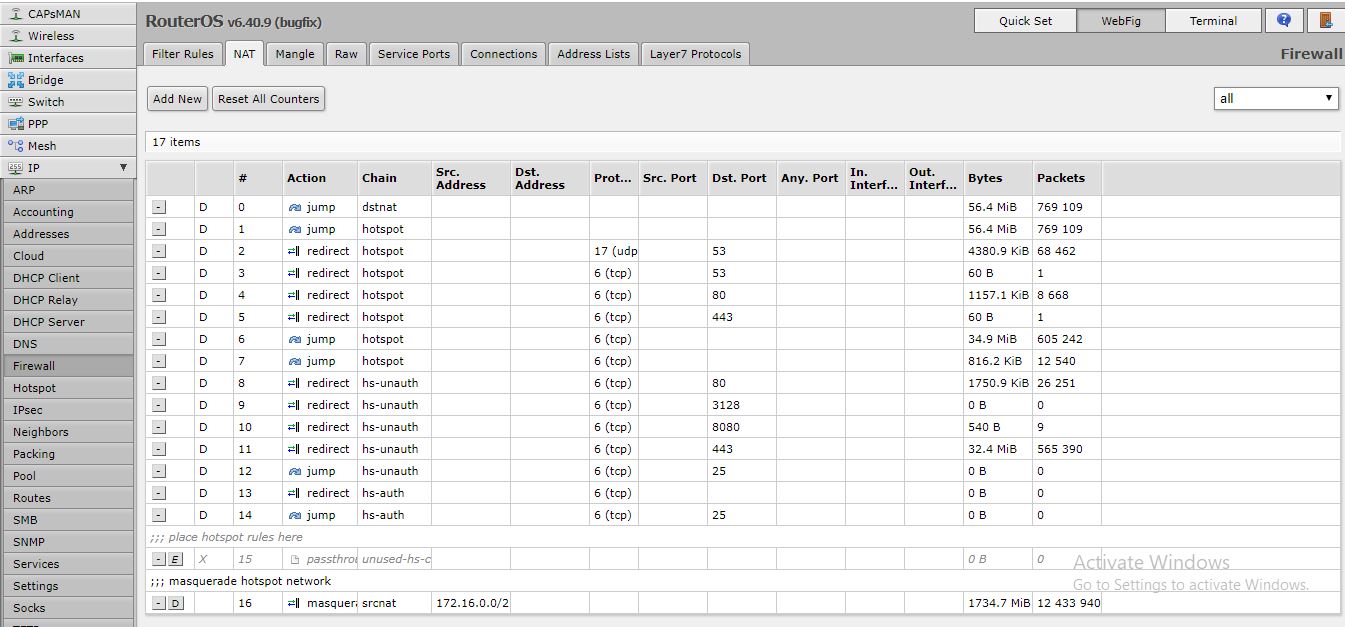Open Terminal
The image size is (1345, 627).
coord(1213,20)
